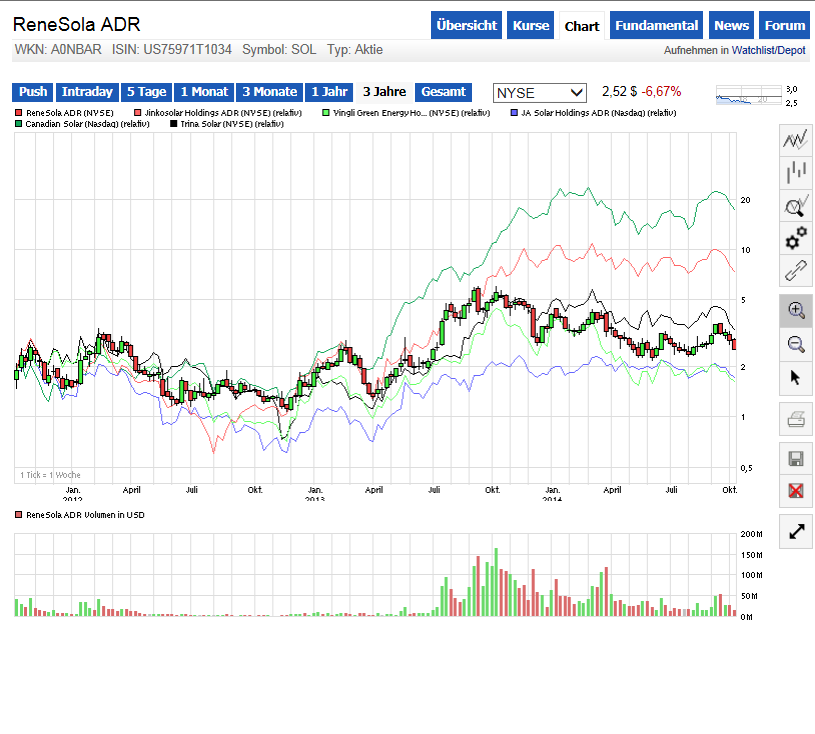Select the zoom out tool
Image resolution: width=815 pixels, height=734 pixels.
[796, 344]
